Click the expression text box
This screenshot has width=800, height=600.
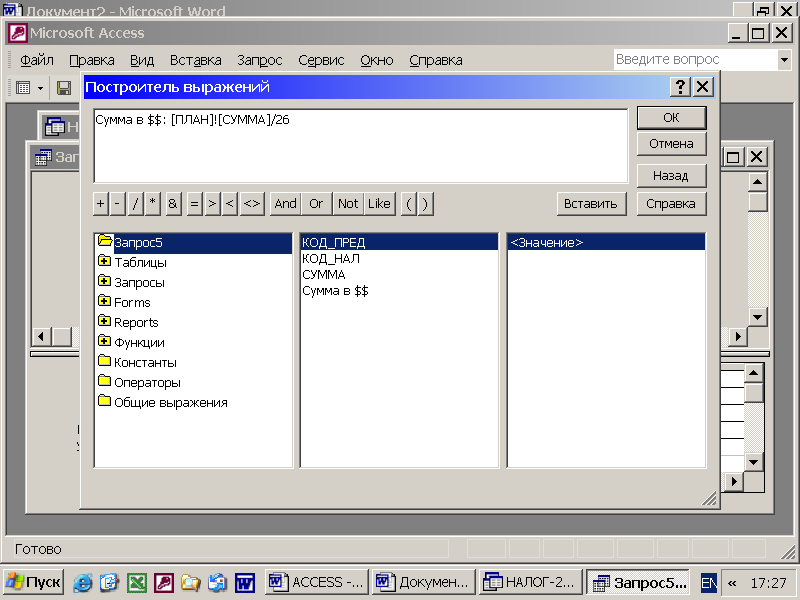(361, 145)
